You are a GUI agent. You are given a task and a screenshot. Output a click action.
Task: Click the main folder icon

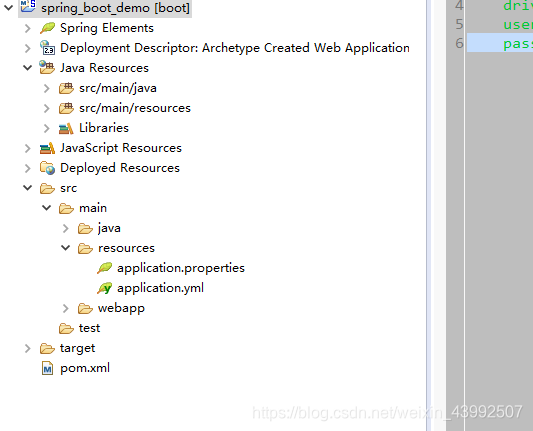(66, 208)
